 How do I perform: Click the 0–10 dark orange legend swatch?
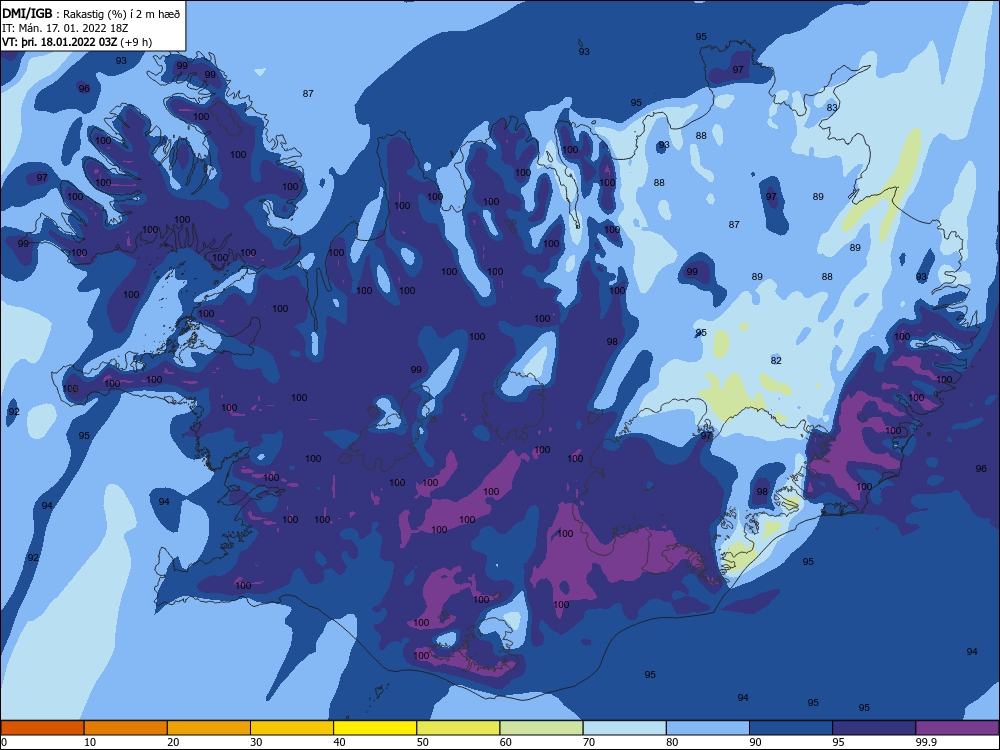pyautogui.click(x=42, y=728)
